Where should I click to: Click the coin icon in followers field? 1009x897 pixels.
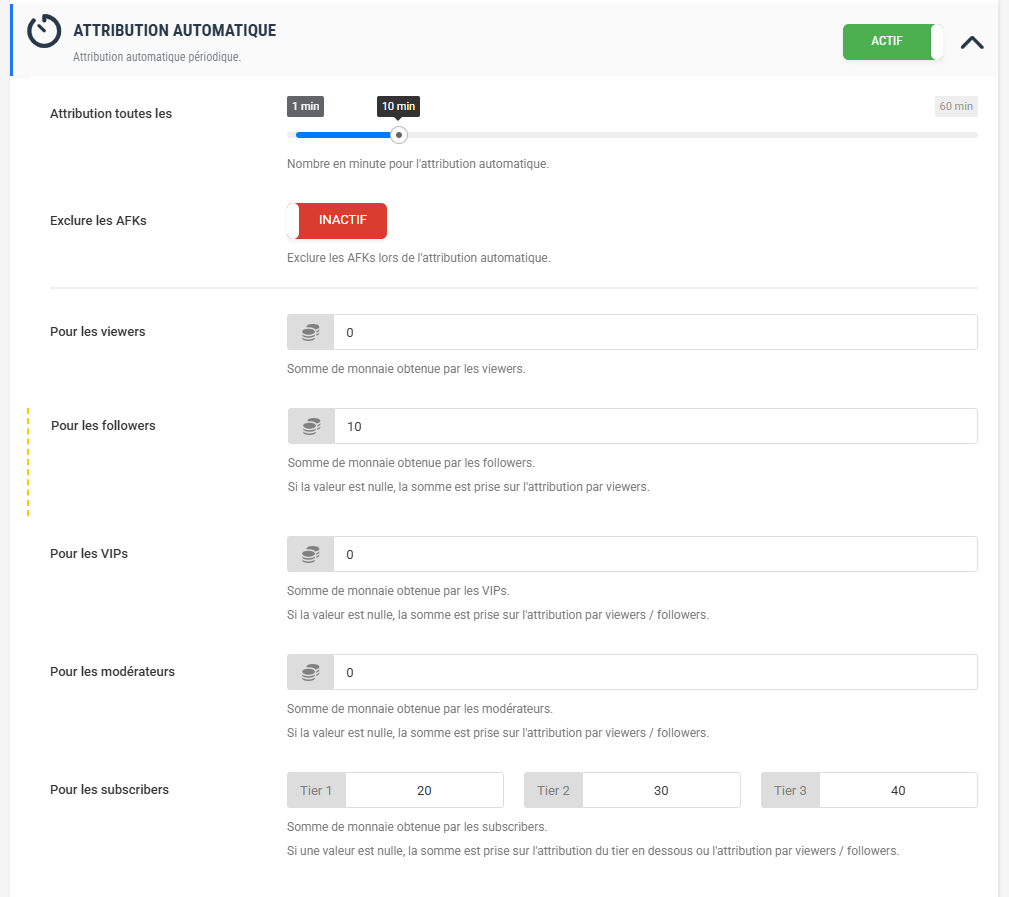(311, 426)
